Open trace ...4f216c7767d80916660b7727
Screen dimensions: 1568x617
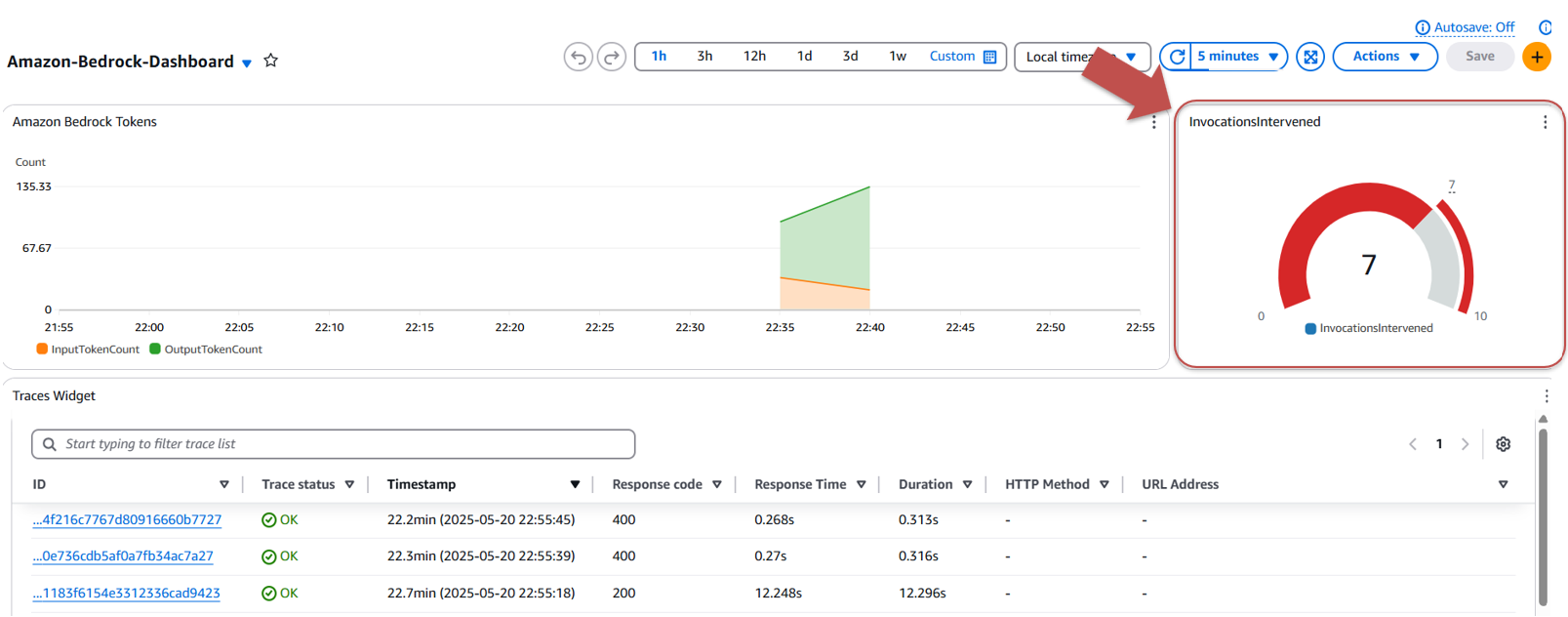point(127,520)
